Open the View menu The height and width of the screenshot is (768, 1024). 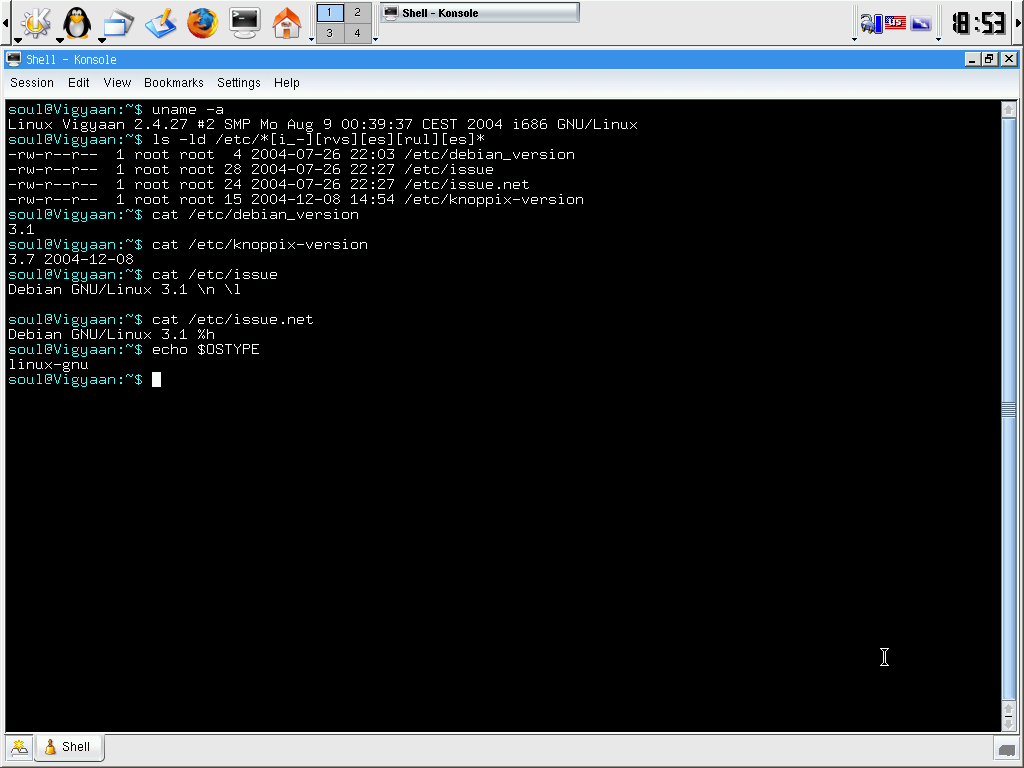117,83
